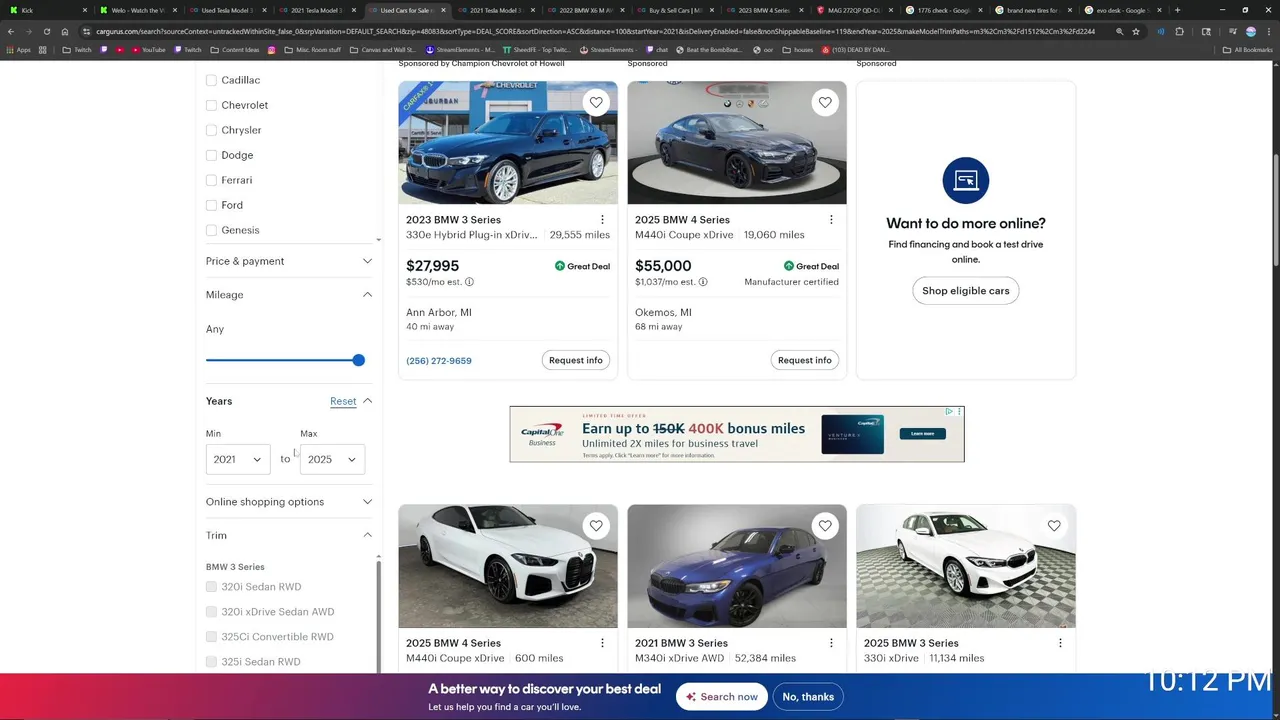Switch to the Kick tab
The width and height of the screenshot is (1280, 720).
pyautogui.click(x=45, y=10)
